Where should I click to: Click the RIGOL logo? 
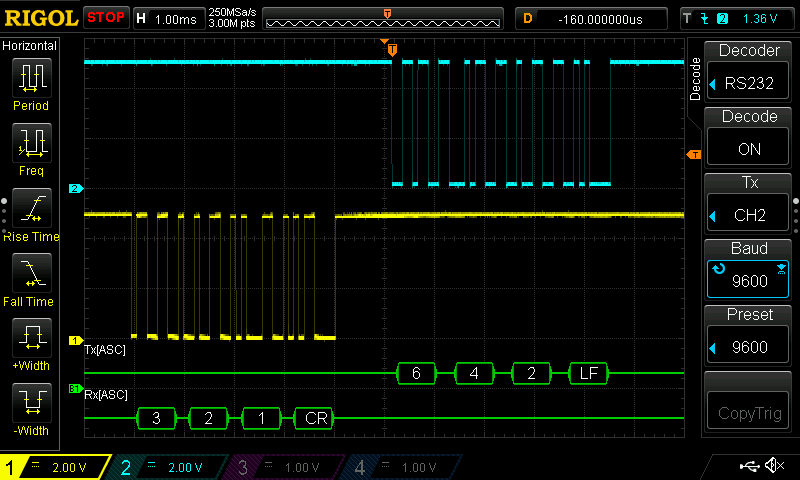(41, 18)
